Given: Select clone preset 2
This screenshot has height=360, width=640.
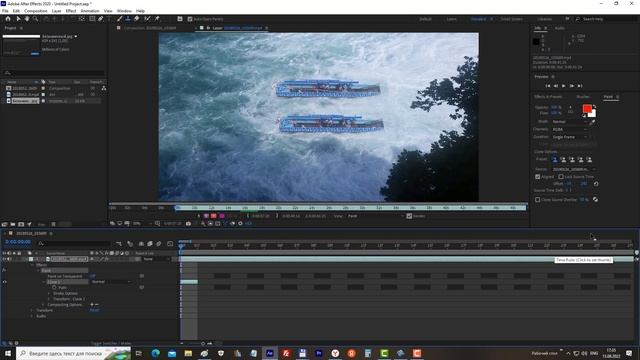Looking at the screenshot, I should (563, 160).
